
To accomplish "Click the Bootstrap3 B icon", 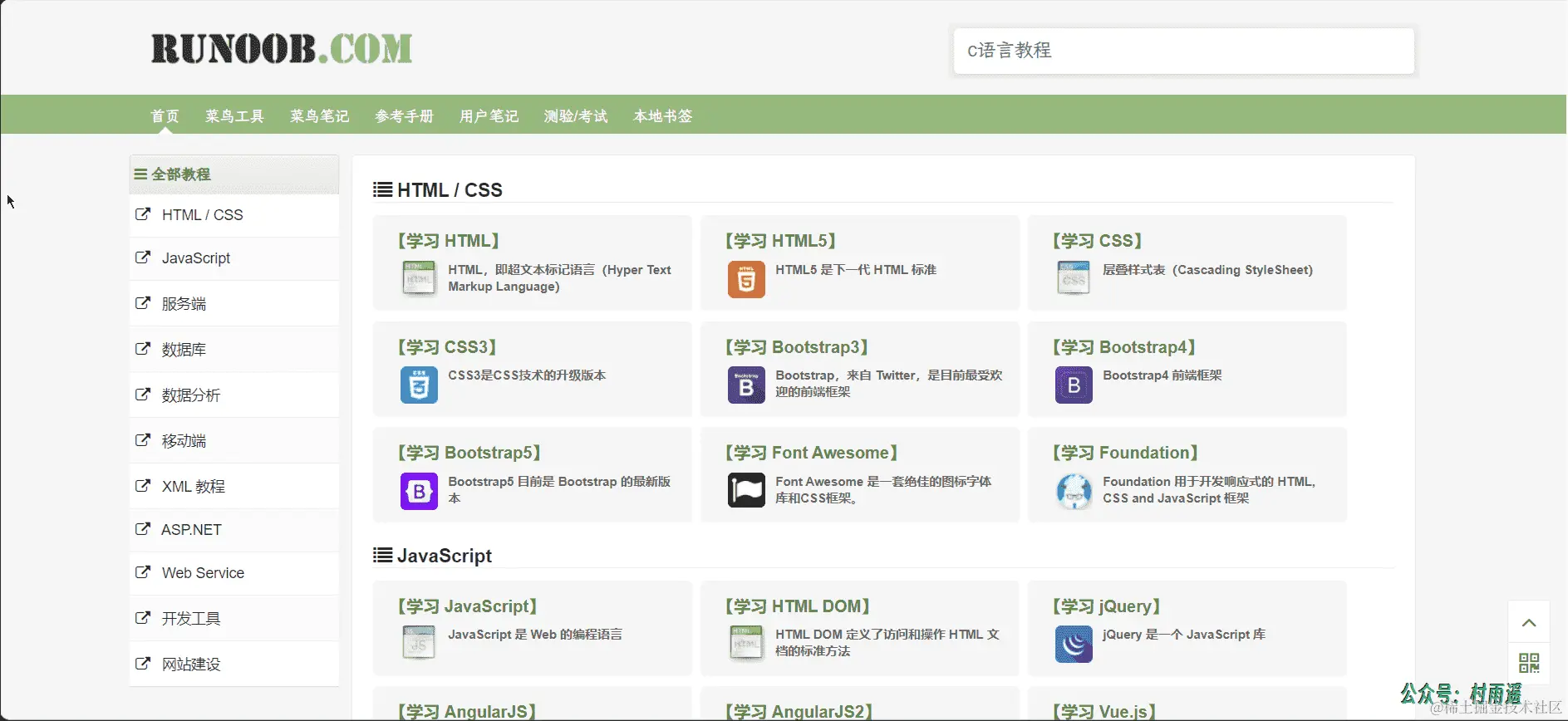I will click(746, 385).
